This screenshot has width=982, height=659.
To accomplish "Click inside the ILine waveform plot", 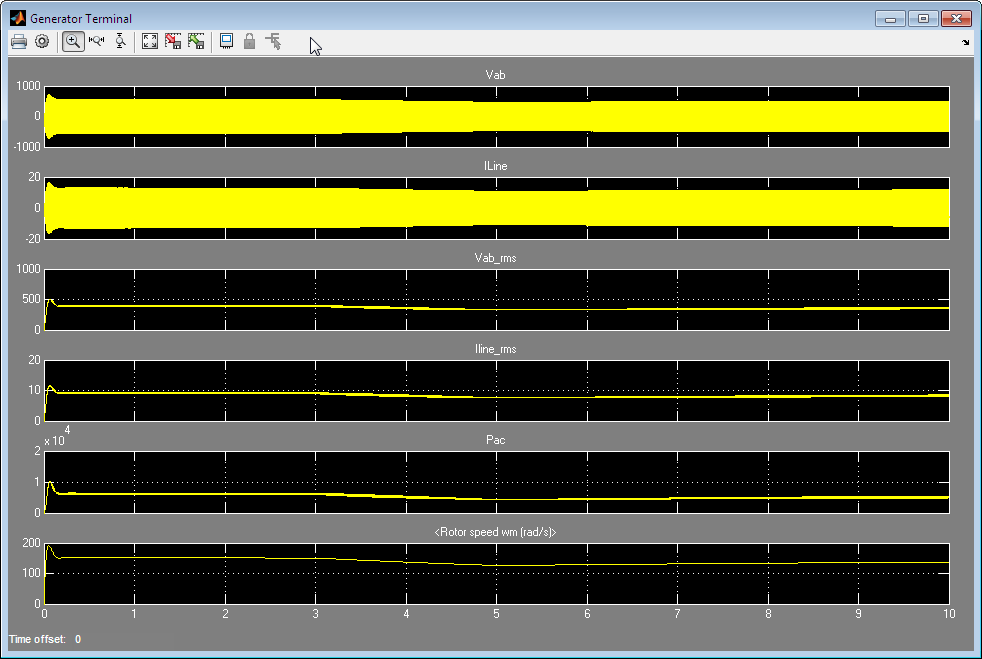I will tap(497, 208).
